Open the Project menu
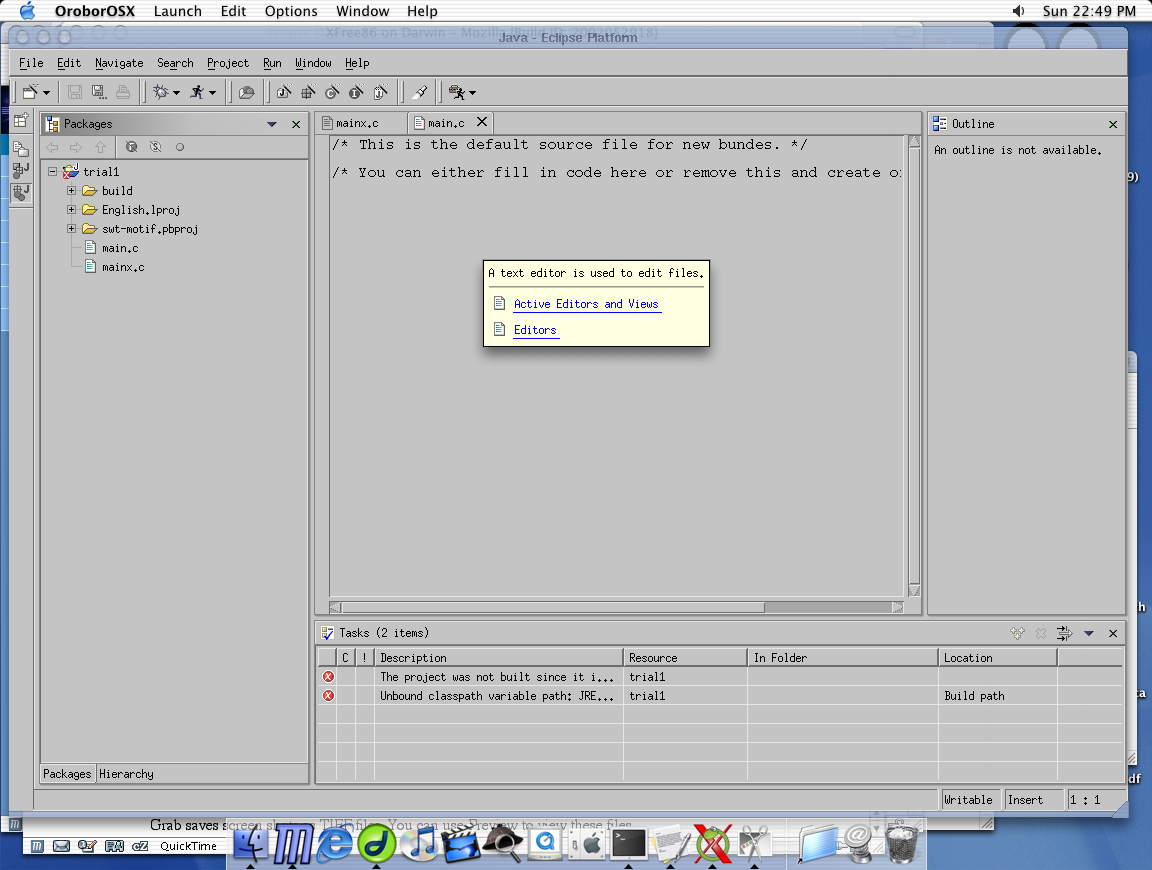 (228, 63)
